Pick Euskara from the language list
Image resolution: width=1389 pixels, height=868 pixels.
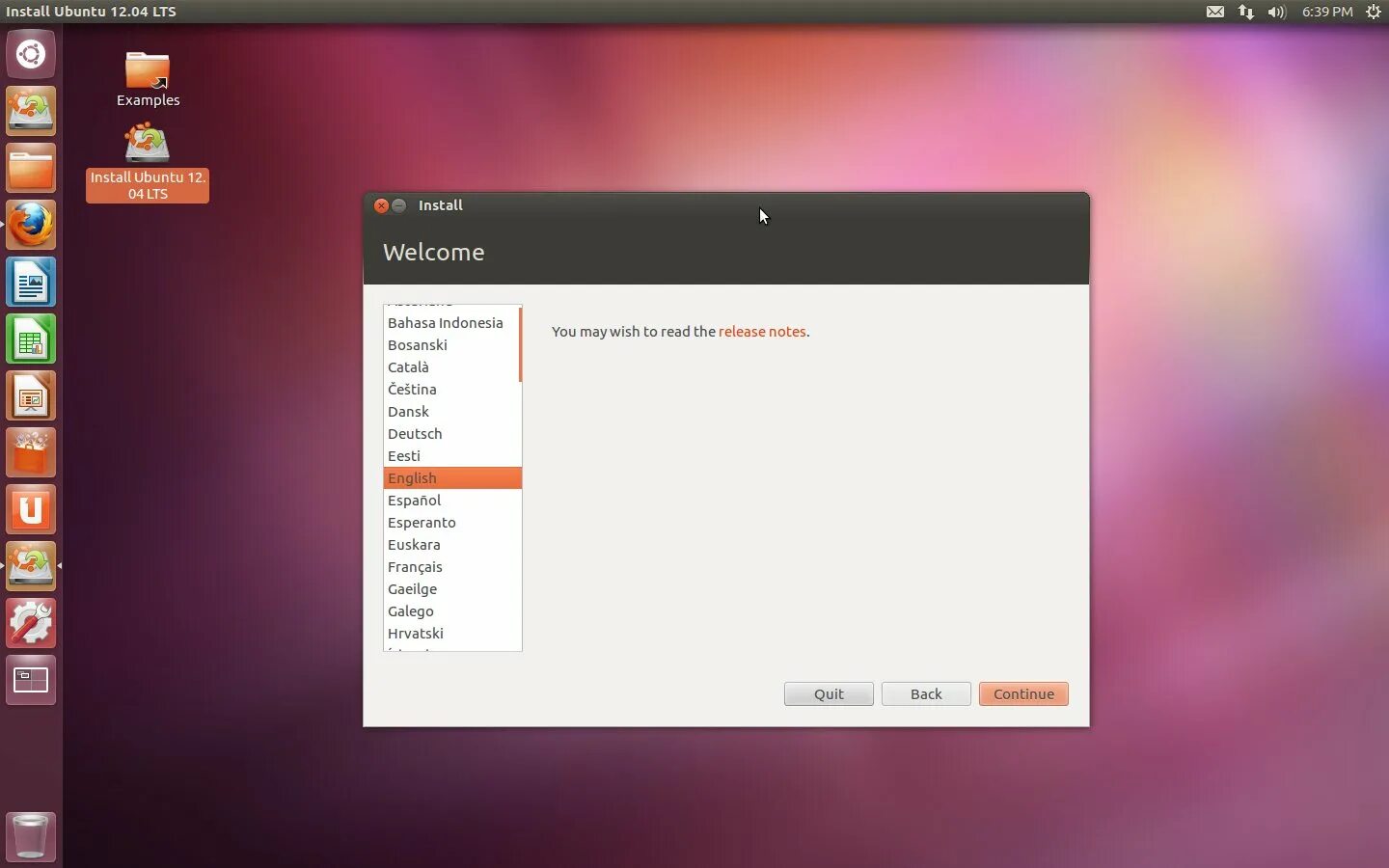pos(450,544)
